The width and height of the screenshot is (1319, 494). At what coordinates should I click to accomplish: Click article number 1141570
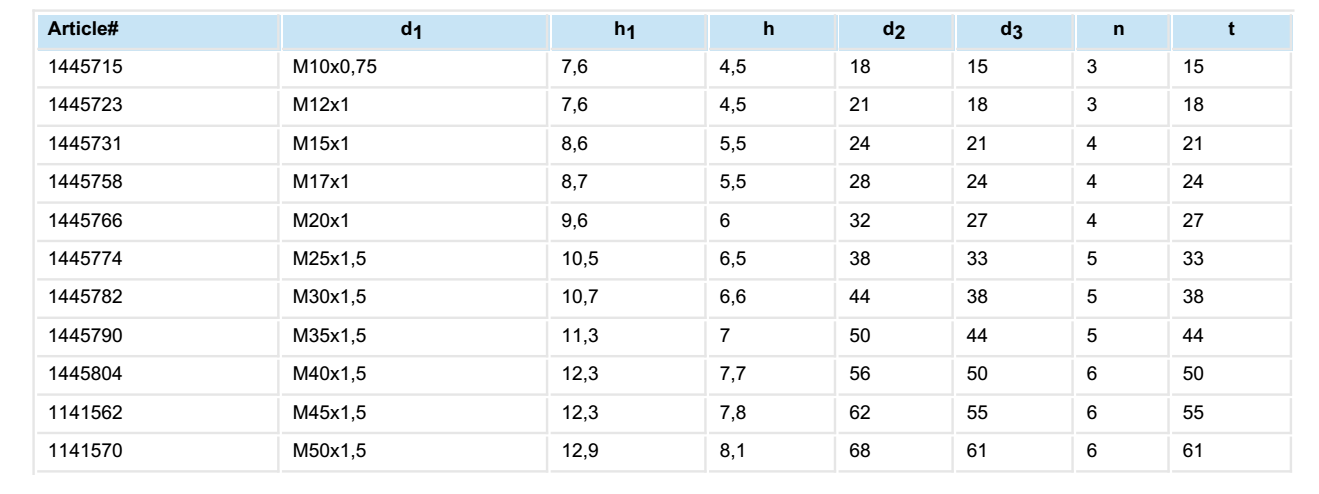[x=84, y=448]
